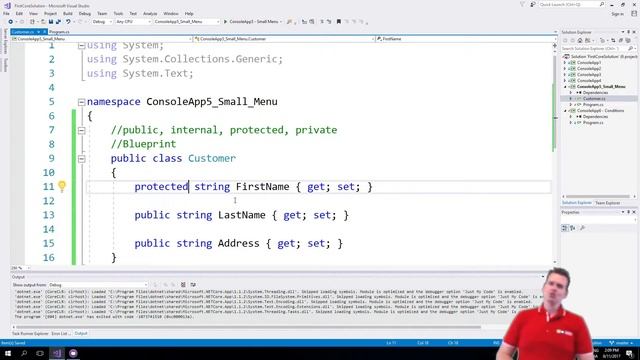Open the Project menu
The width and height of the screenshot is (640, 360).
50,13
